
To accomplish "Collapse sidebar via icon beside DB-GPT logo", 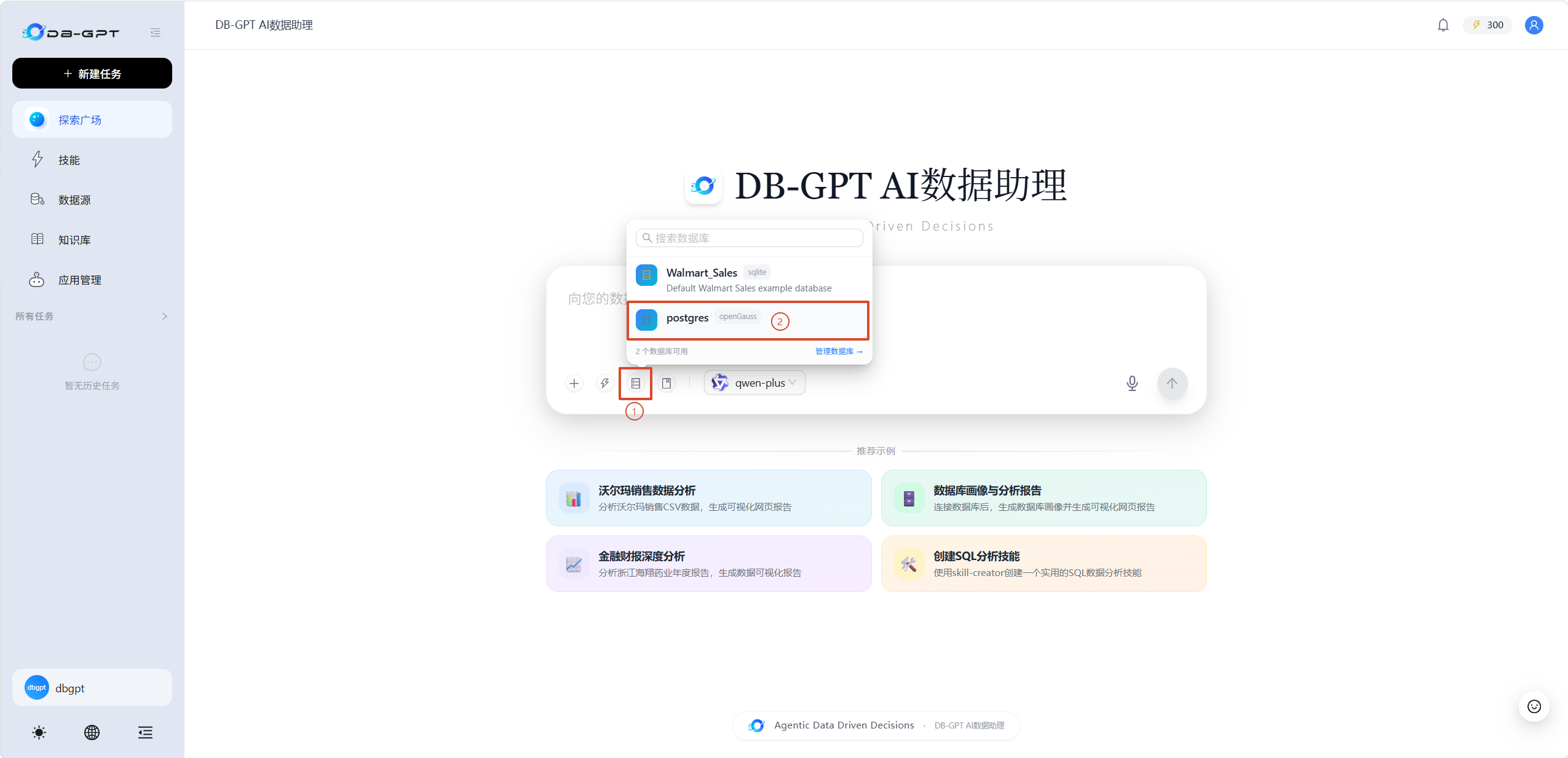I will coord(155,33).
